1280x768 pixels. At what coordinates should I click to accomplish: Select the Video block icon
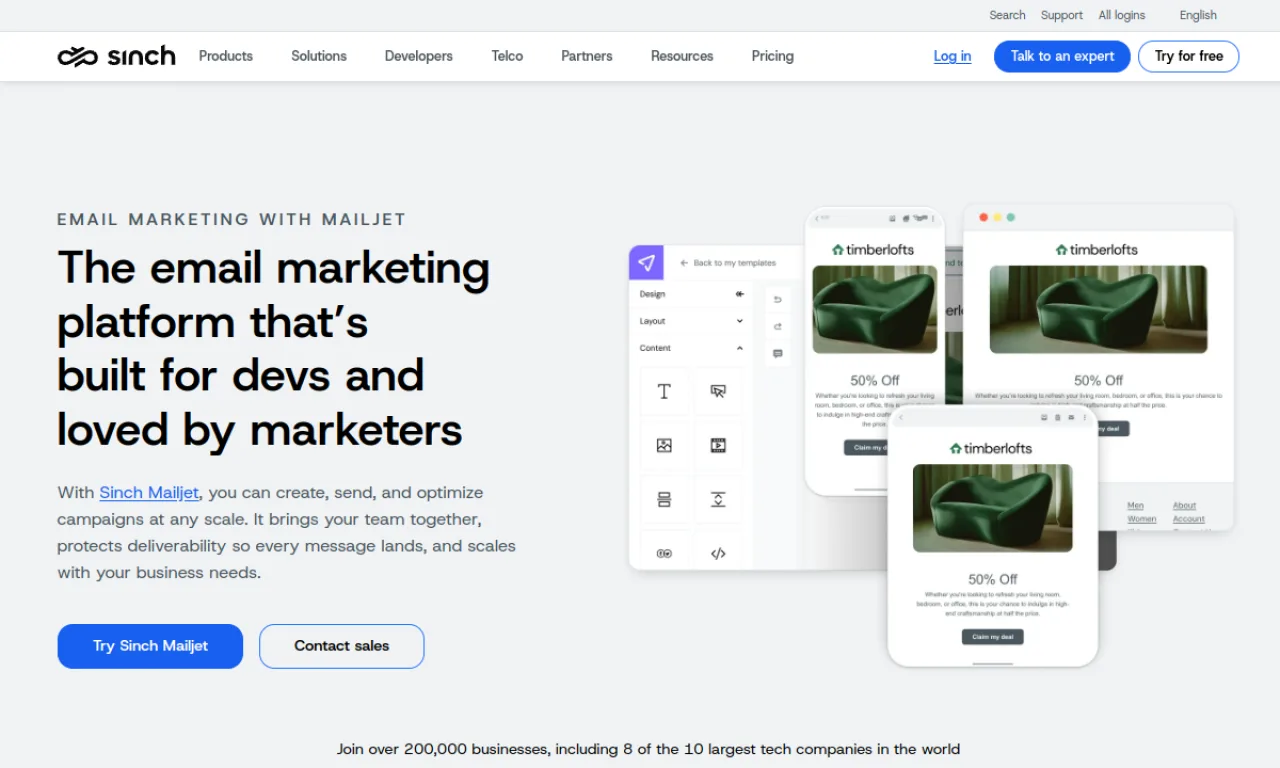(x=718, y=445)
